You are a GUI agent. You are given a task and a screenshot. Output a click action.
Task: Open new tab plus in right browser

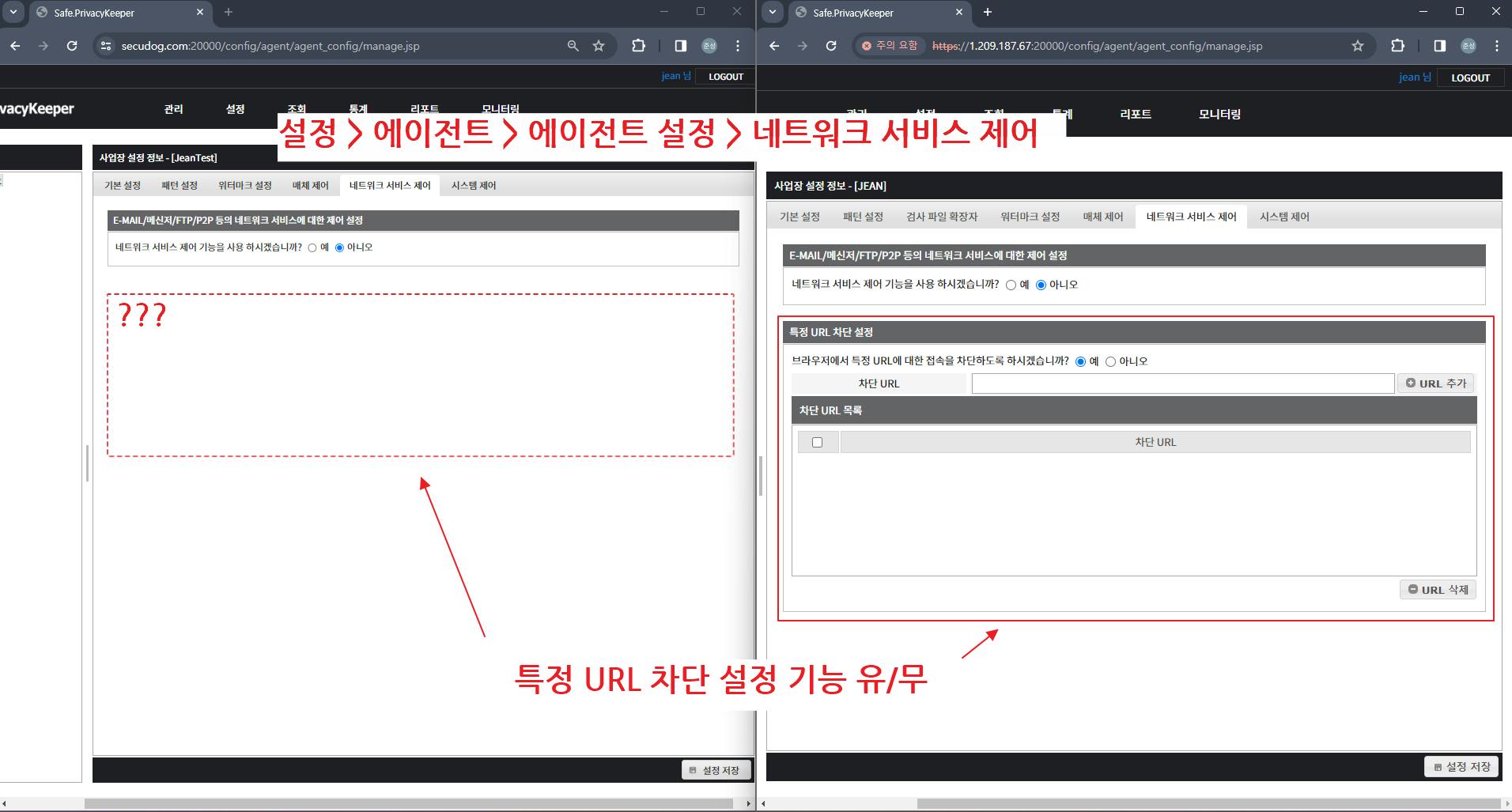click(988, 12)
